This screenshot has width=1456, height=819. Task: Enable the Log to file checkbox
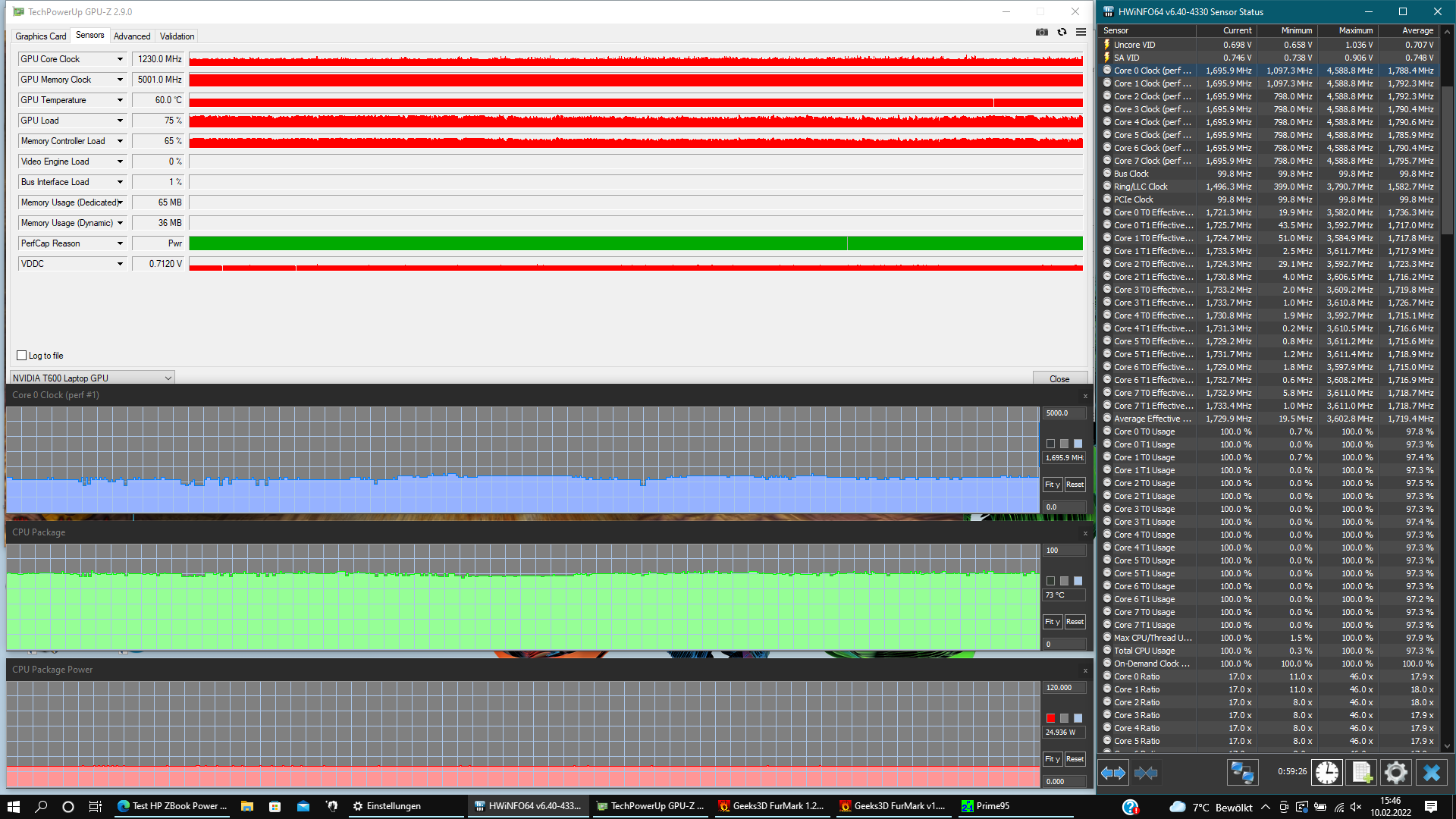click(22, 356)
